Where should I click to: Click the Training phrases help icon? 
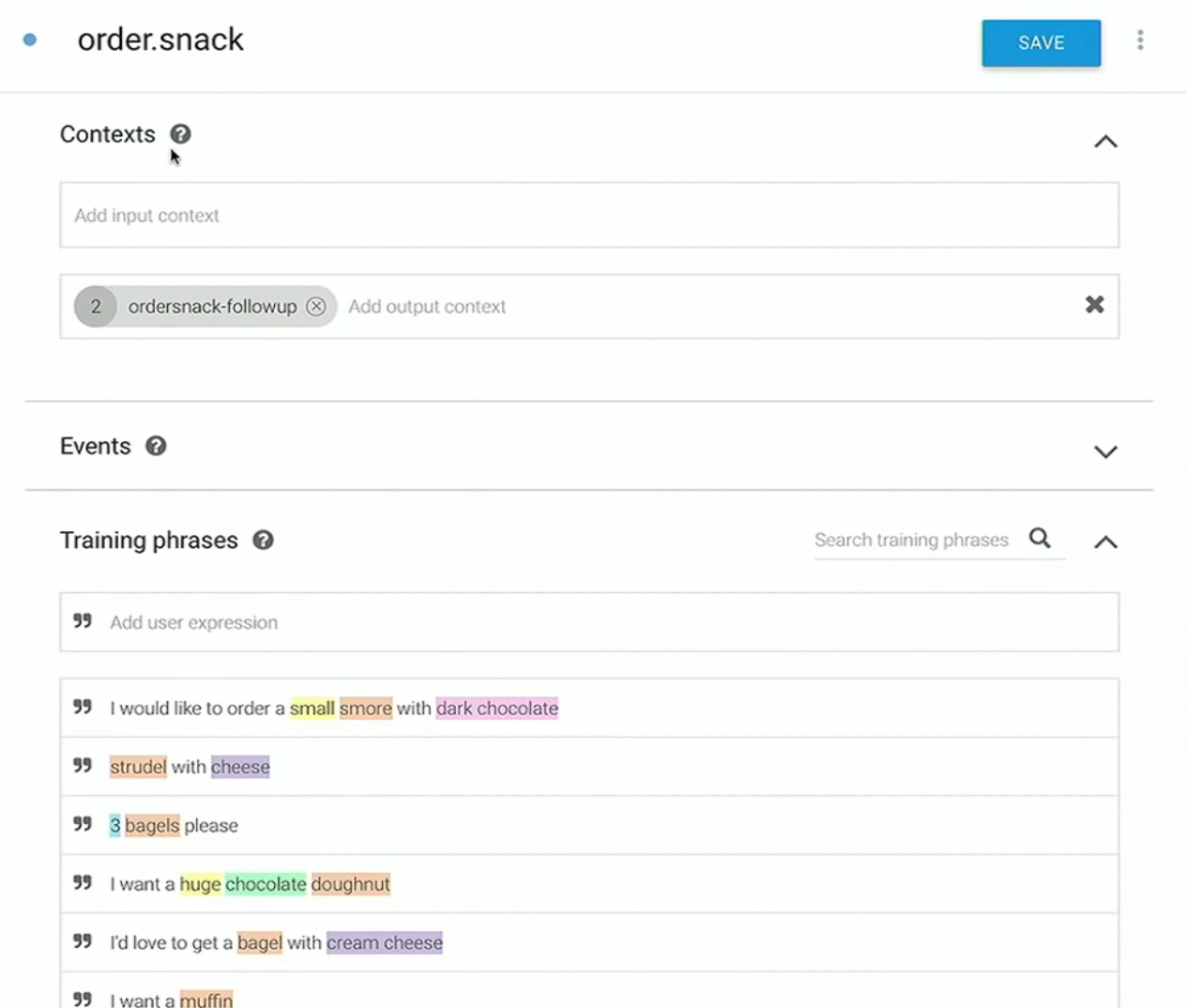263,540
